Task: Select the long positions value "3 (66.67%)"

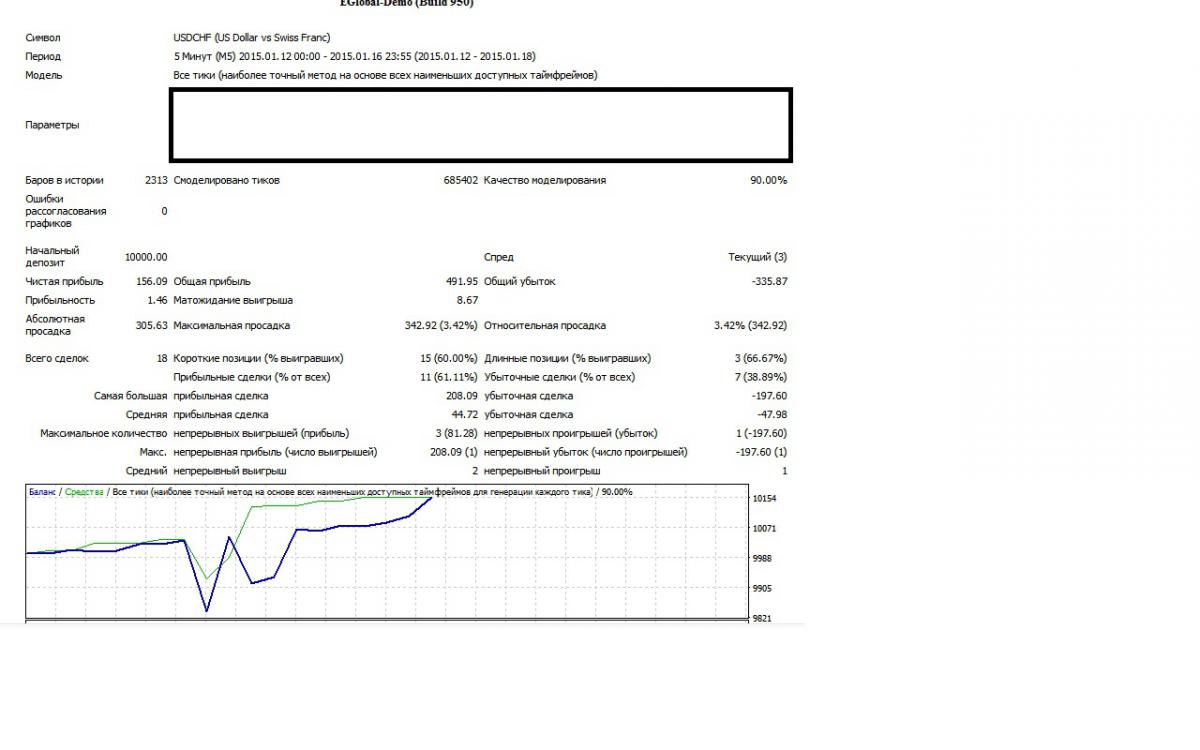Action: [x=760, y=358]
